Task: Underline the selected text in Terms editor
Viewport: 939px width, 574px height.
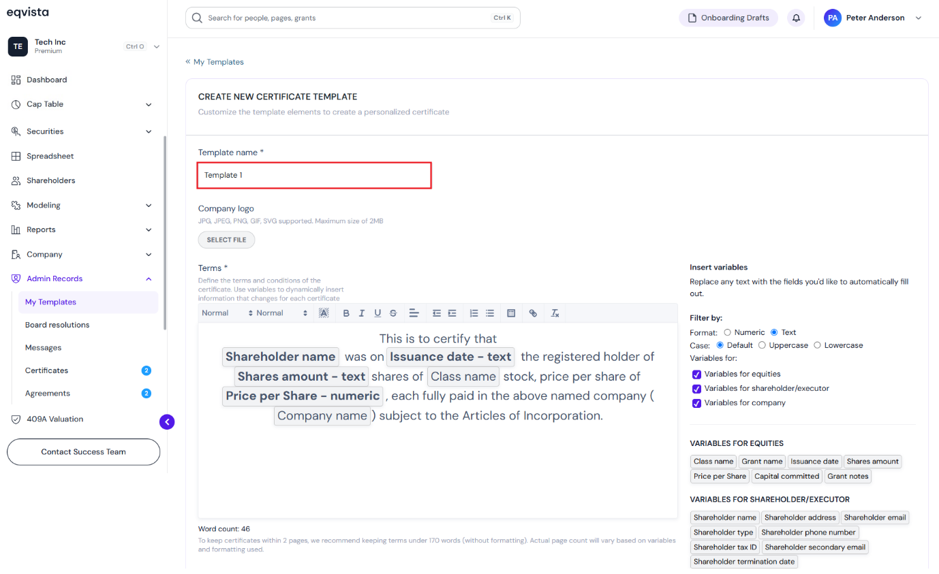Action: click(x=377, y=313)
